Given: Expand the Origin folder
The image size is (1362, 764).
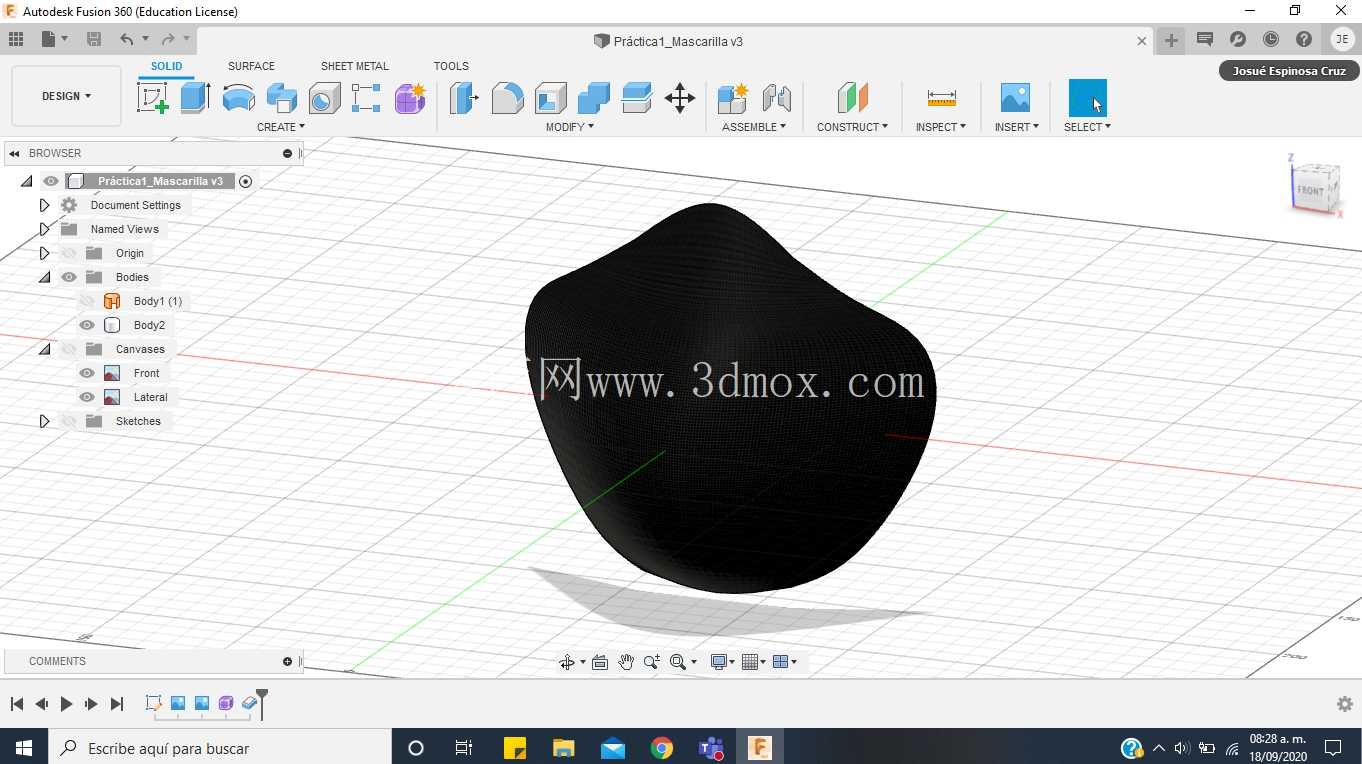Looking at the screenshot, I should coord(44,253).
